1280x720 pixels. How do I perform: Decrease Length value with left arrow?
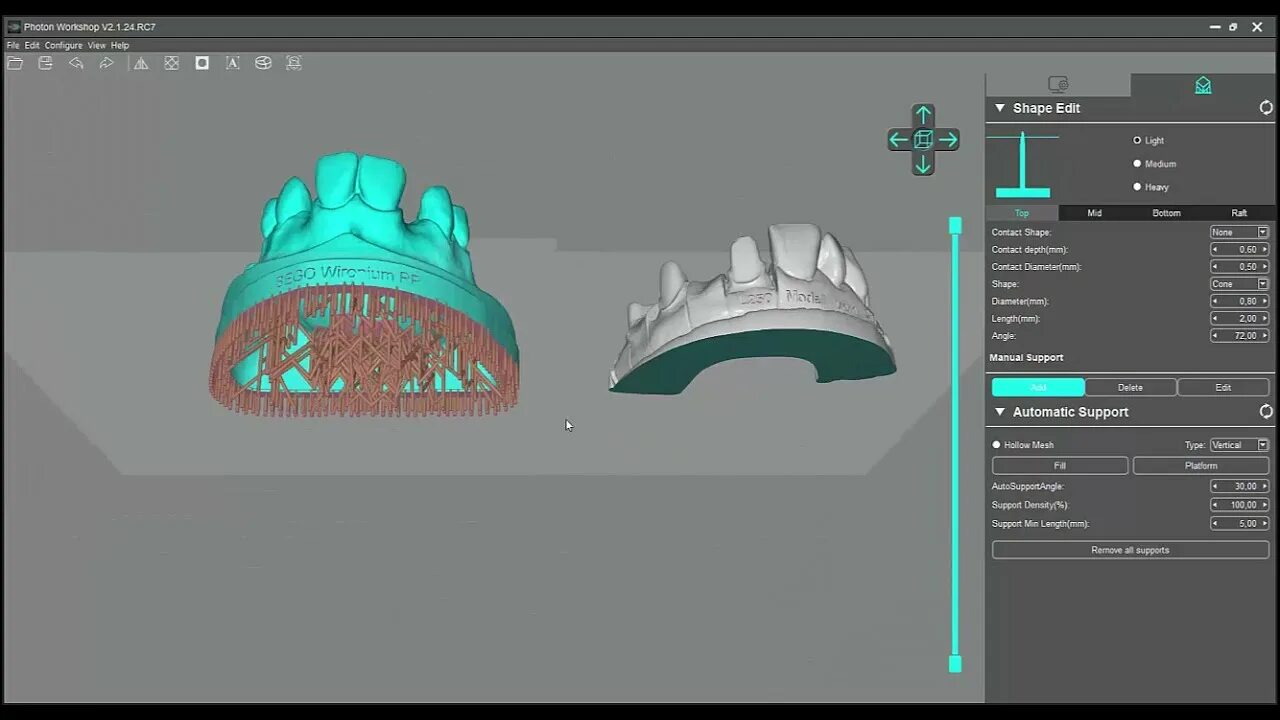pyautogui.click(x=1216, y=319)
